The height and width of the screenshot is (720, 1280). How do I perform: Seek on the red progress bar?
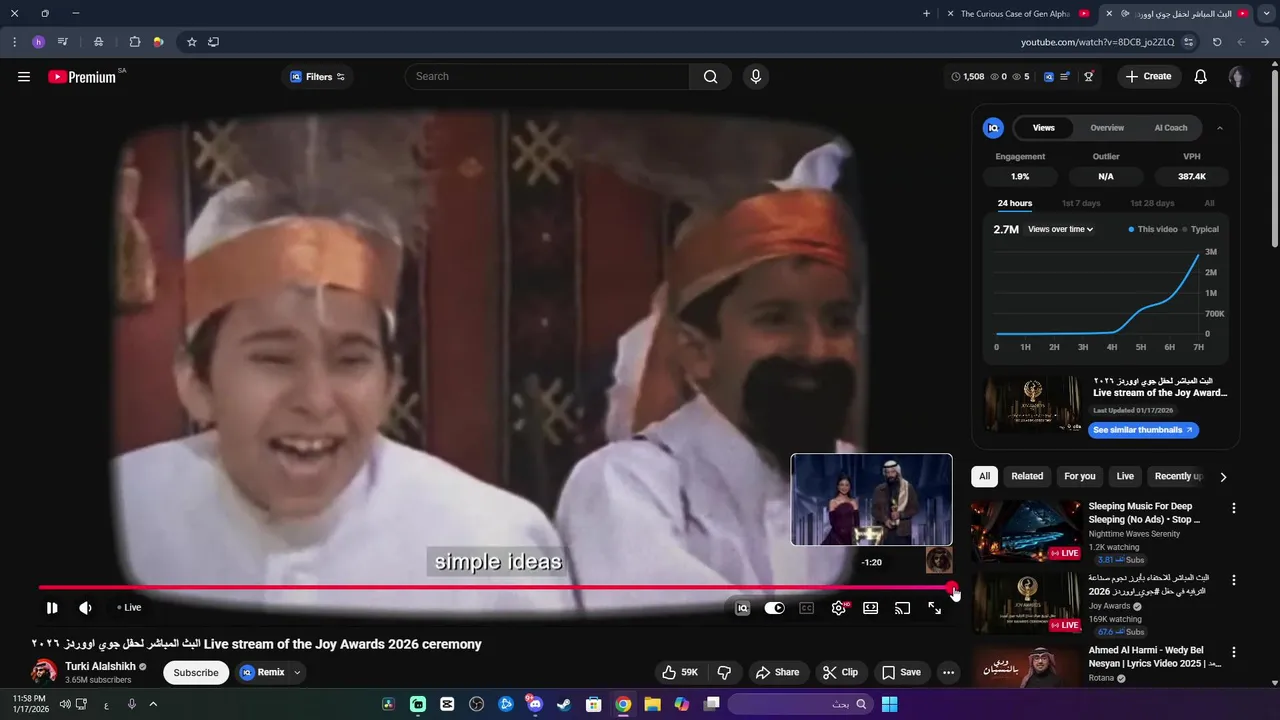point(495,588)
